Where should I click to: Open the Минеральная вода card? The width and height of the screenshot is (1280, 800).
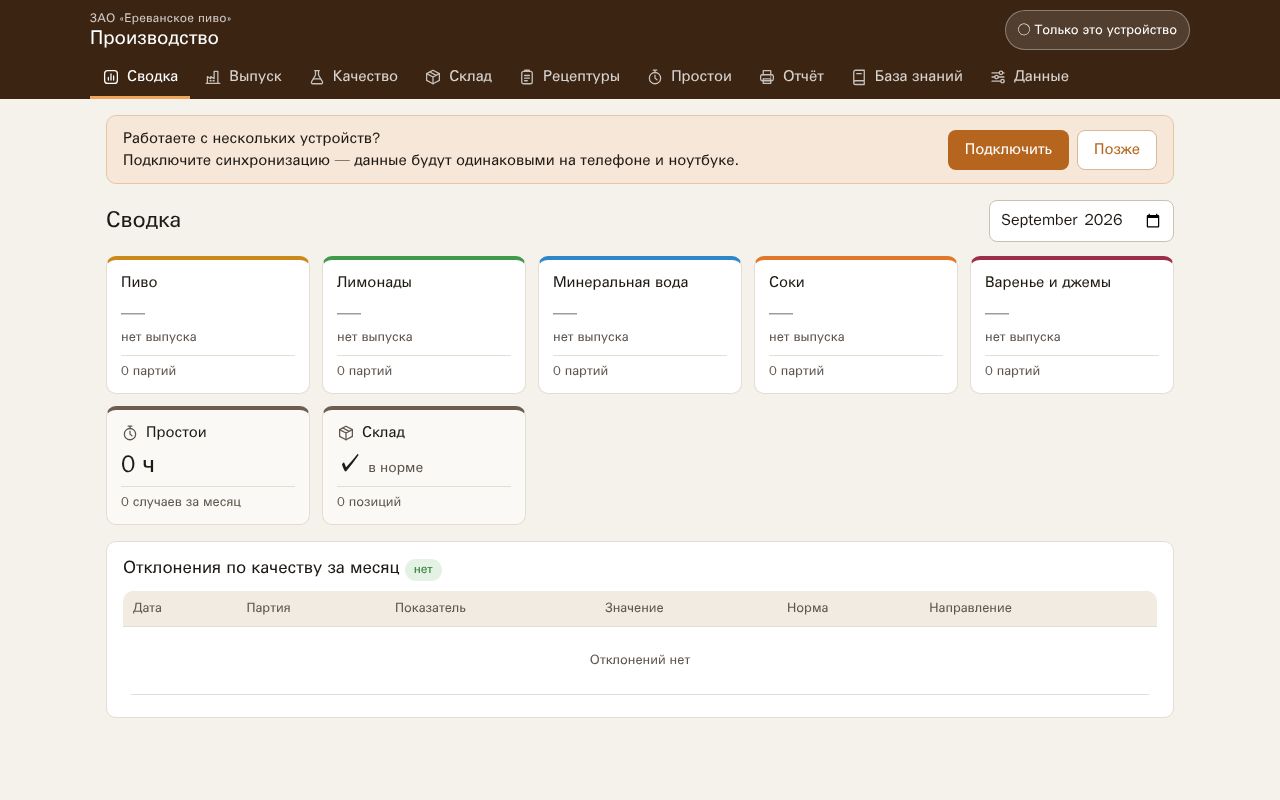pyautogui.click(x=640, y=325)
